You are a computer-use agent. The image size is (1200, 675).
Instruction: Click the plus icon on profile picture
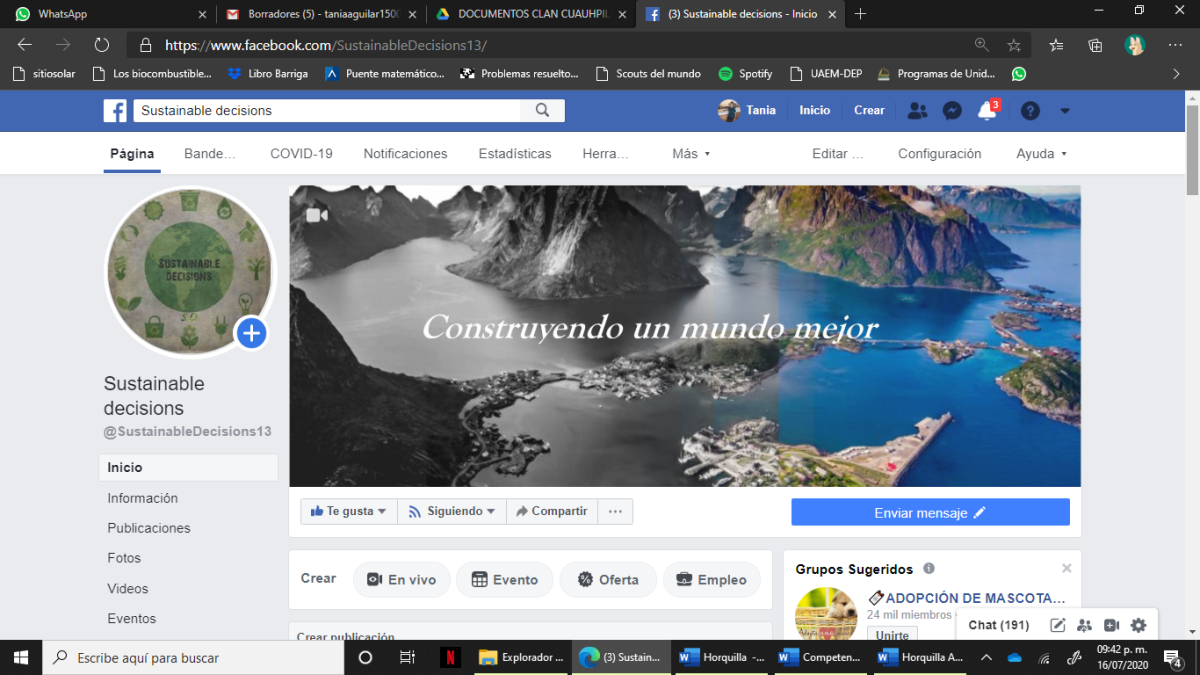click(251, 333)
